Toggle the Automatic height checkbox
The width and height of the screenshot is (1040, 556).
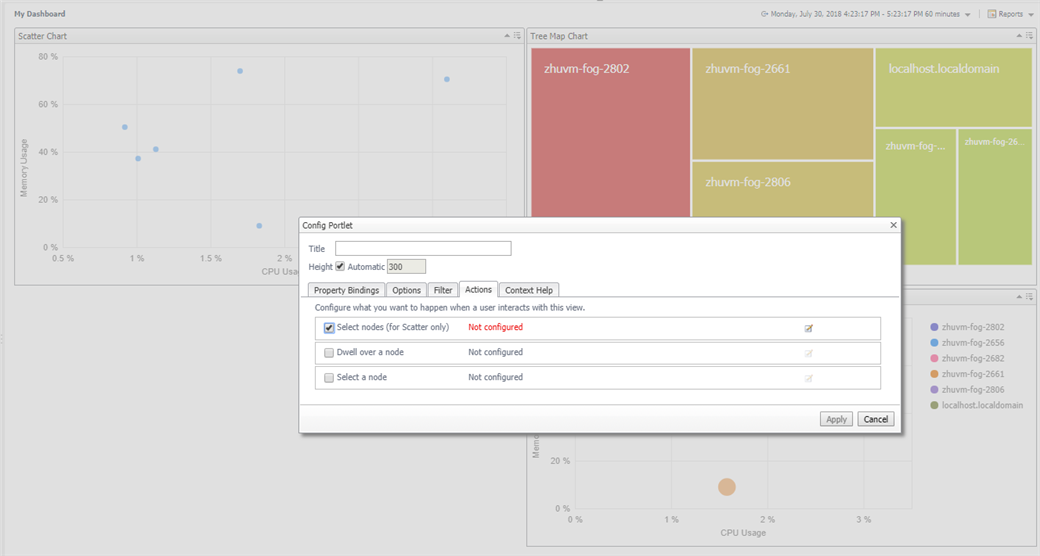click(x=340, y=267)
